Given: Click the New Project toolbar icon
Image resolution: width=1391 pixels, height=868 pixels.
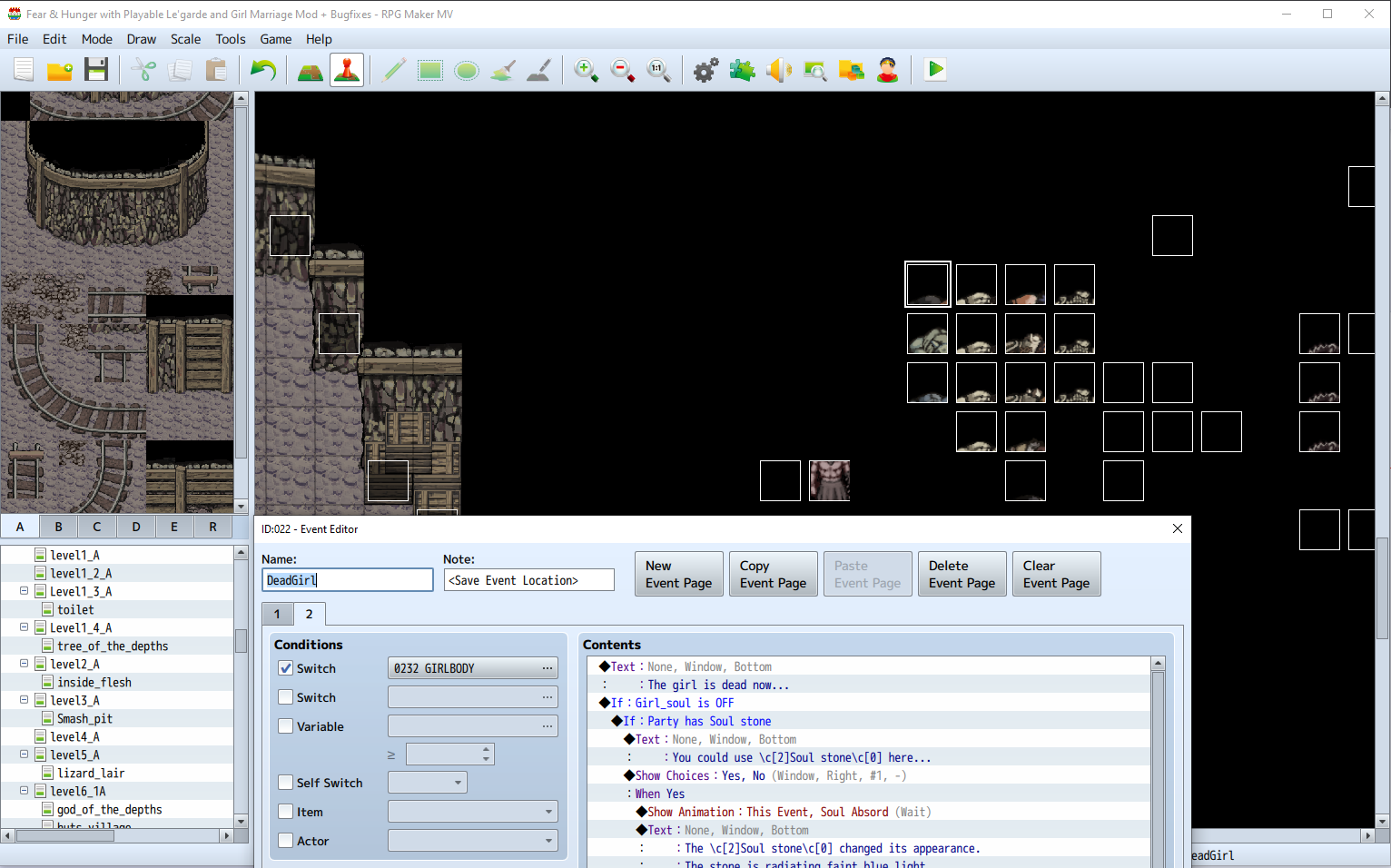Looking at the screenshot, I should 24,70.
